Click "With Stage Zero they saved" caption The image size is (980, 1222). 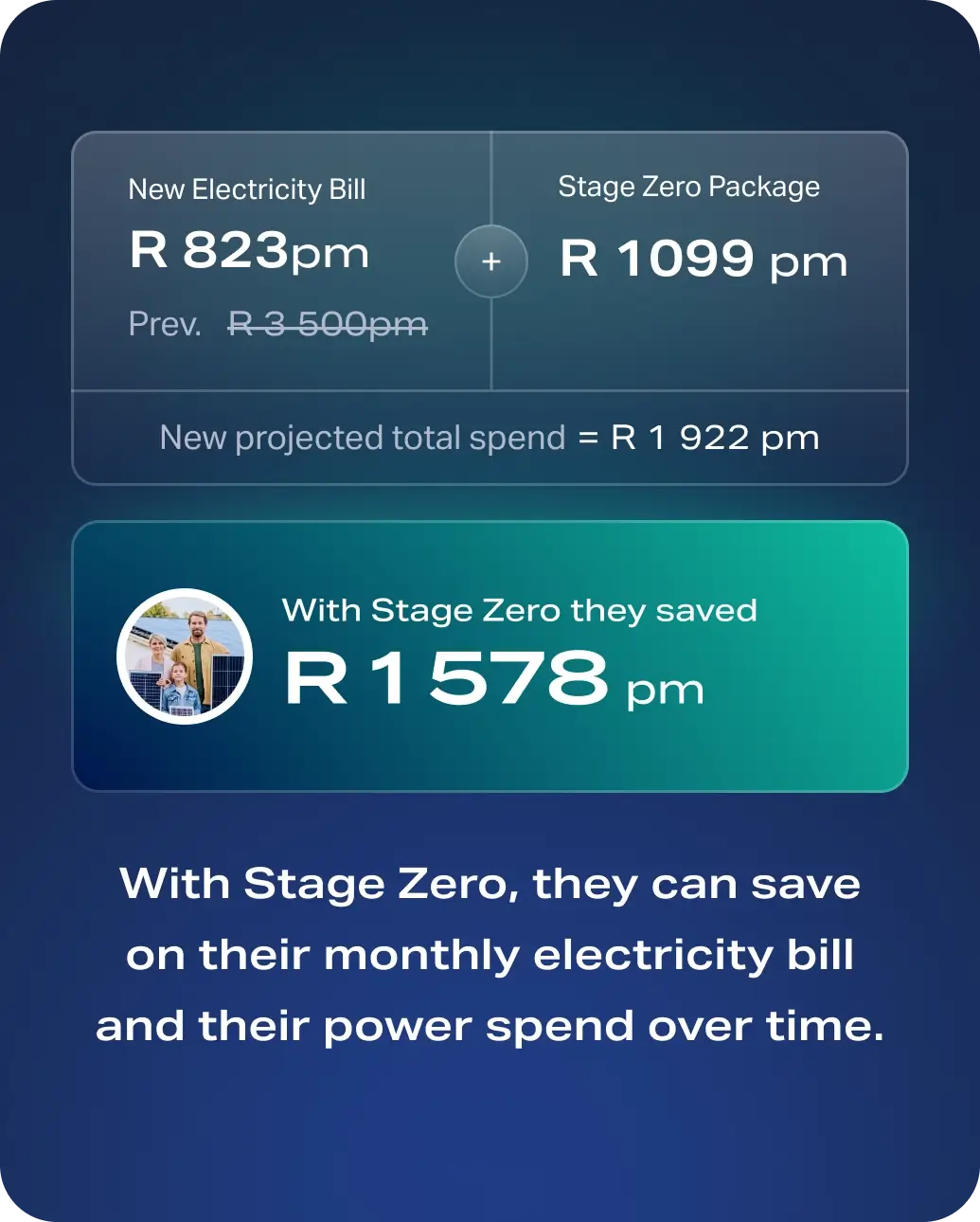click(x=519, y=610)
